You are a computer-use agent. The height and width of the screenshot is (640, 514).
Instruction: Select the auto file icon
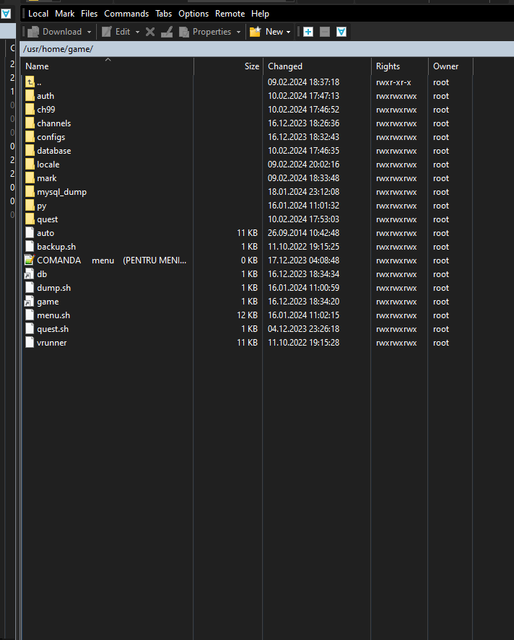coord(30,233)
